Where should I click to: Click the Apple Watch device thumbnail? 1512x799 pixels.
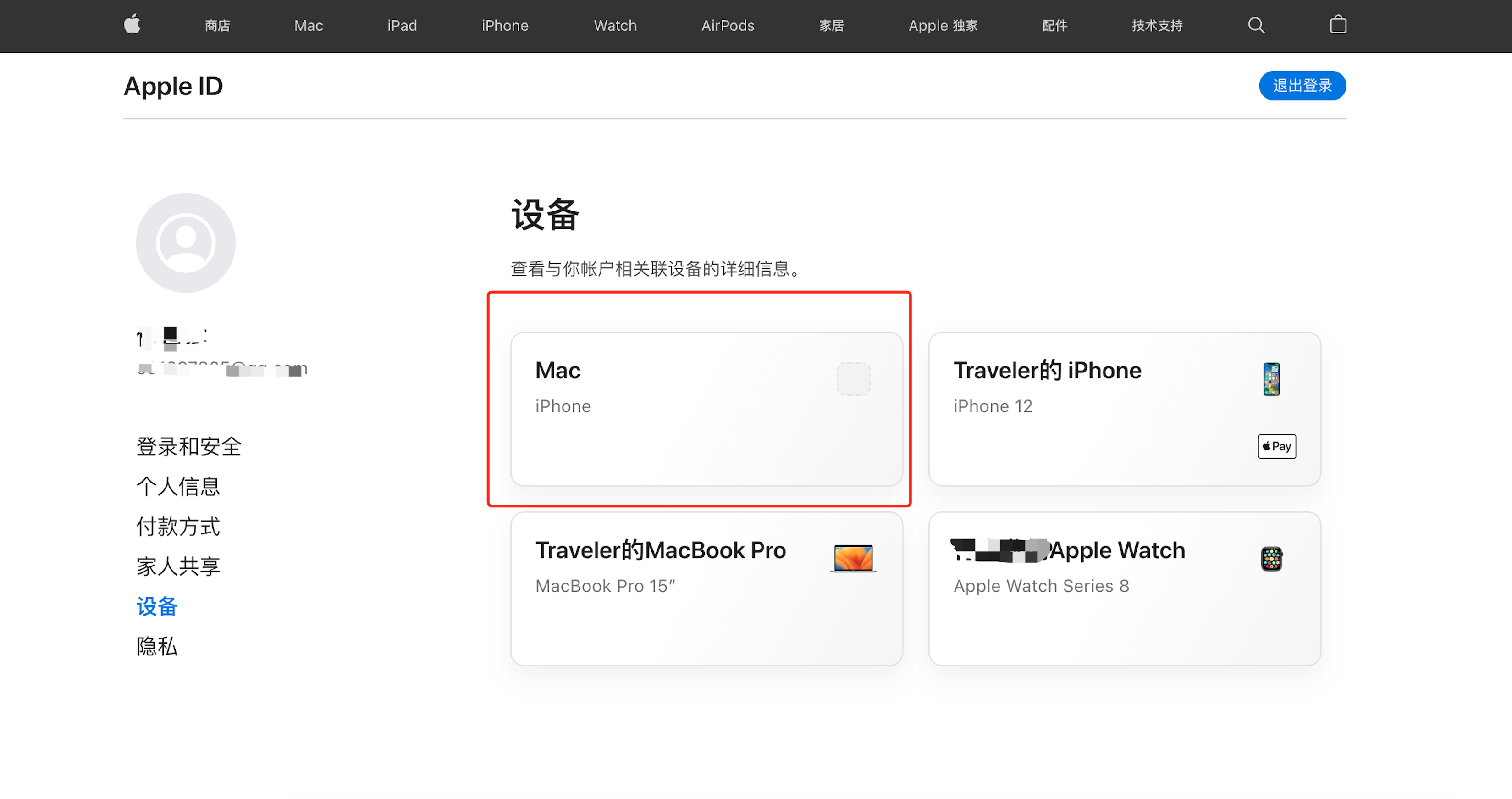(x=1271, y=558)
